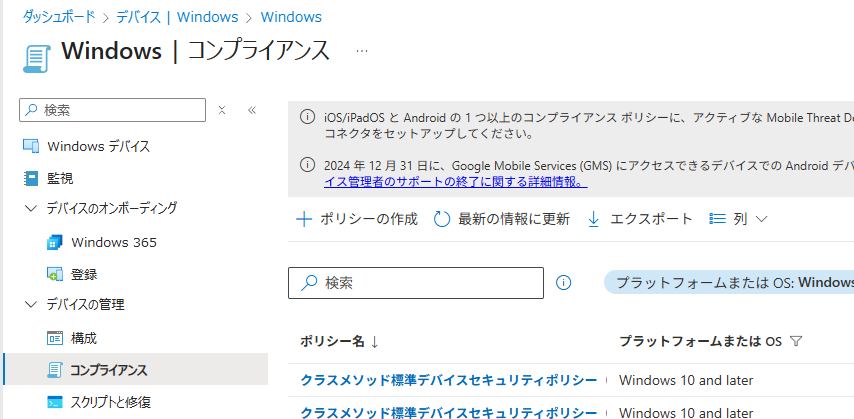
Task: Select the Windows 365 icon
Action: click(x=54, y=242)
